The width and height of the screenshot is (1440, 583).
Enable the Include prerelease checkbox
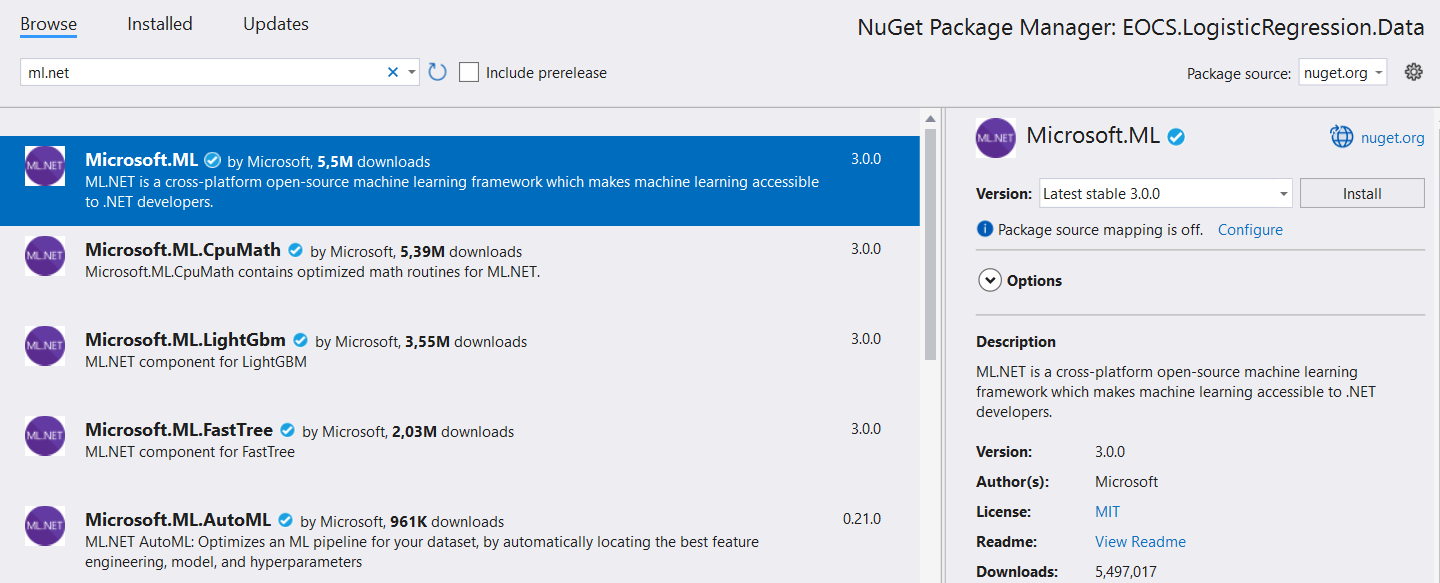tap(468, 72)
